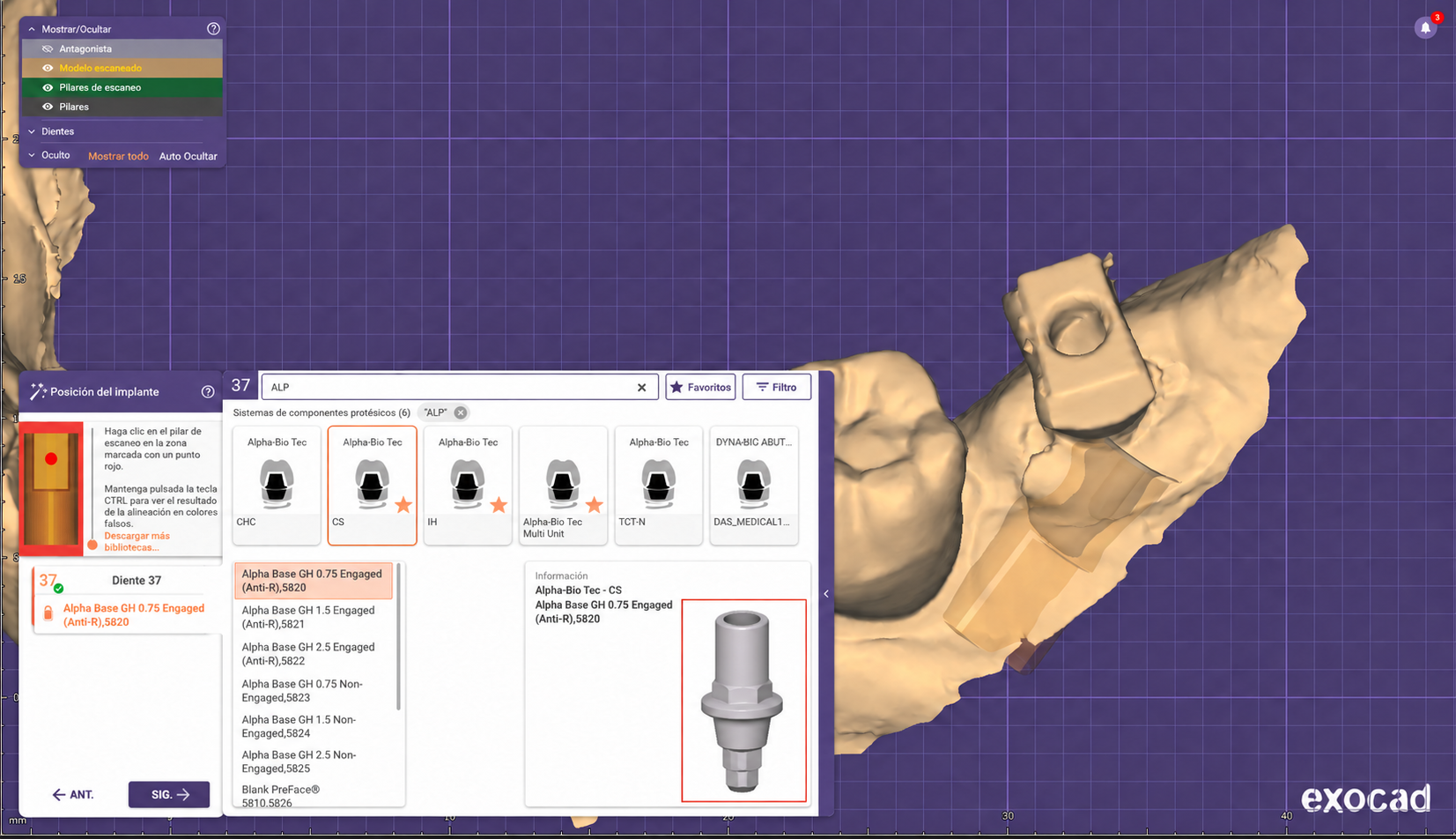
Task: Open the Filtro options
Action: pyautogui.click(x=776, y=387)
